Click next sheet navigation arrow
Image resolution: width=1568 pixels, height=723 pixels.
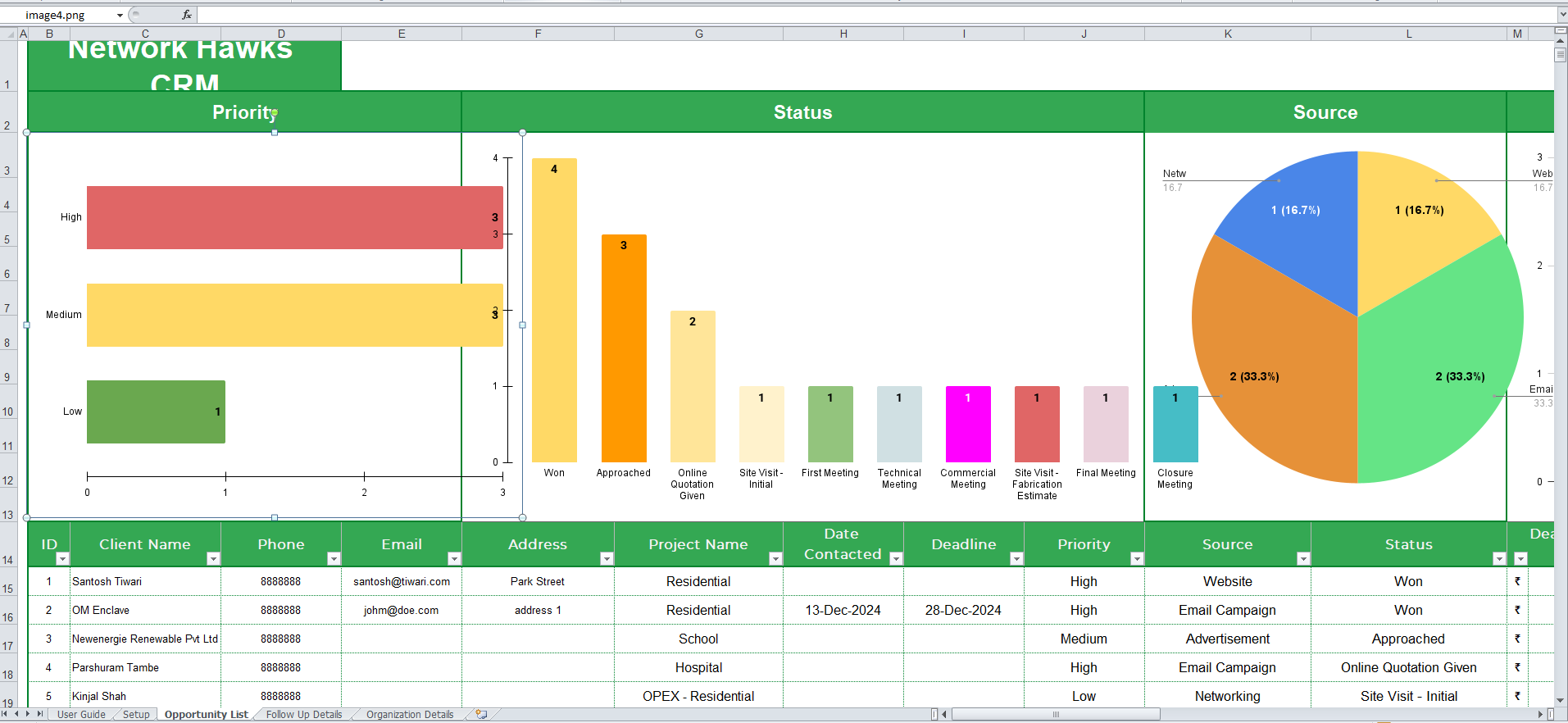[28, 714]
